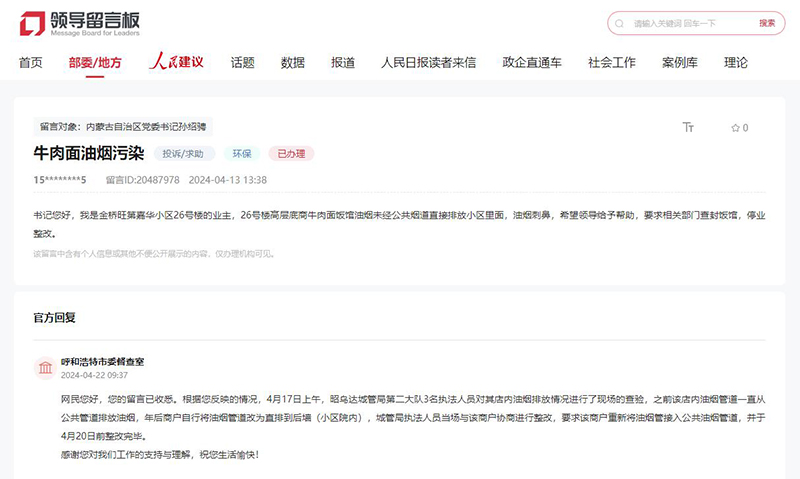
Task: Click the user ID 15********5
Action: [60, 180]
